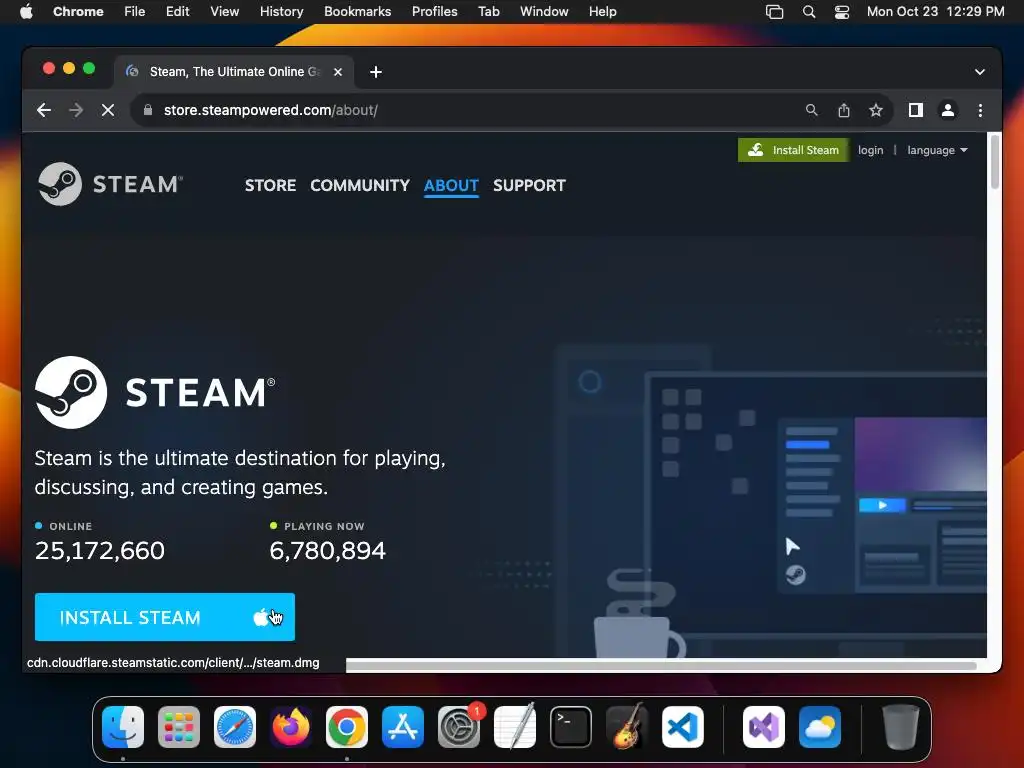Launch Visual Studio Code from the Dock
1024x768 pixels.
point(683,727)
